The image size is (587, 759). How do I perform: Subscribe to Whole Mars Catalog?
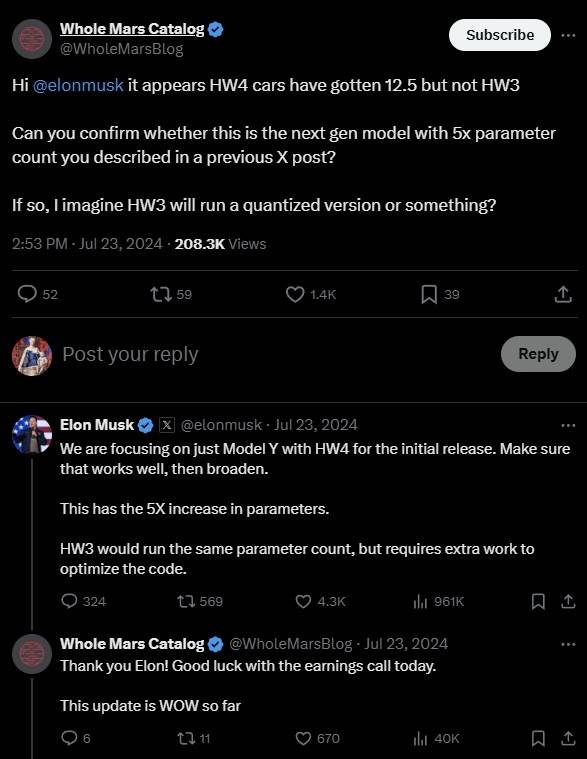pyautogui.click(x=500, y=35)
